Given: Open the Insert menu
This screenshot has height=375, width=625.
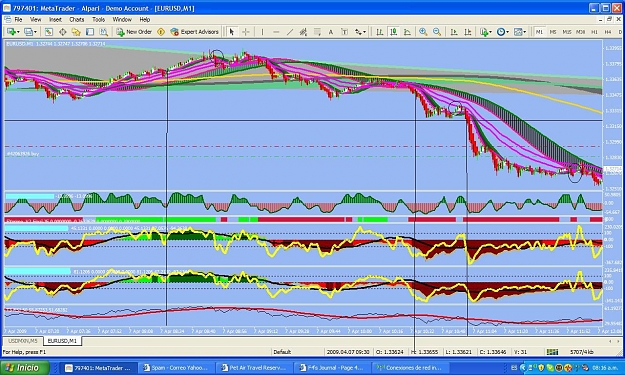Looking at the screenshot, I should click(x=55, y=20).
